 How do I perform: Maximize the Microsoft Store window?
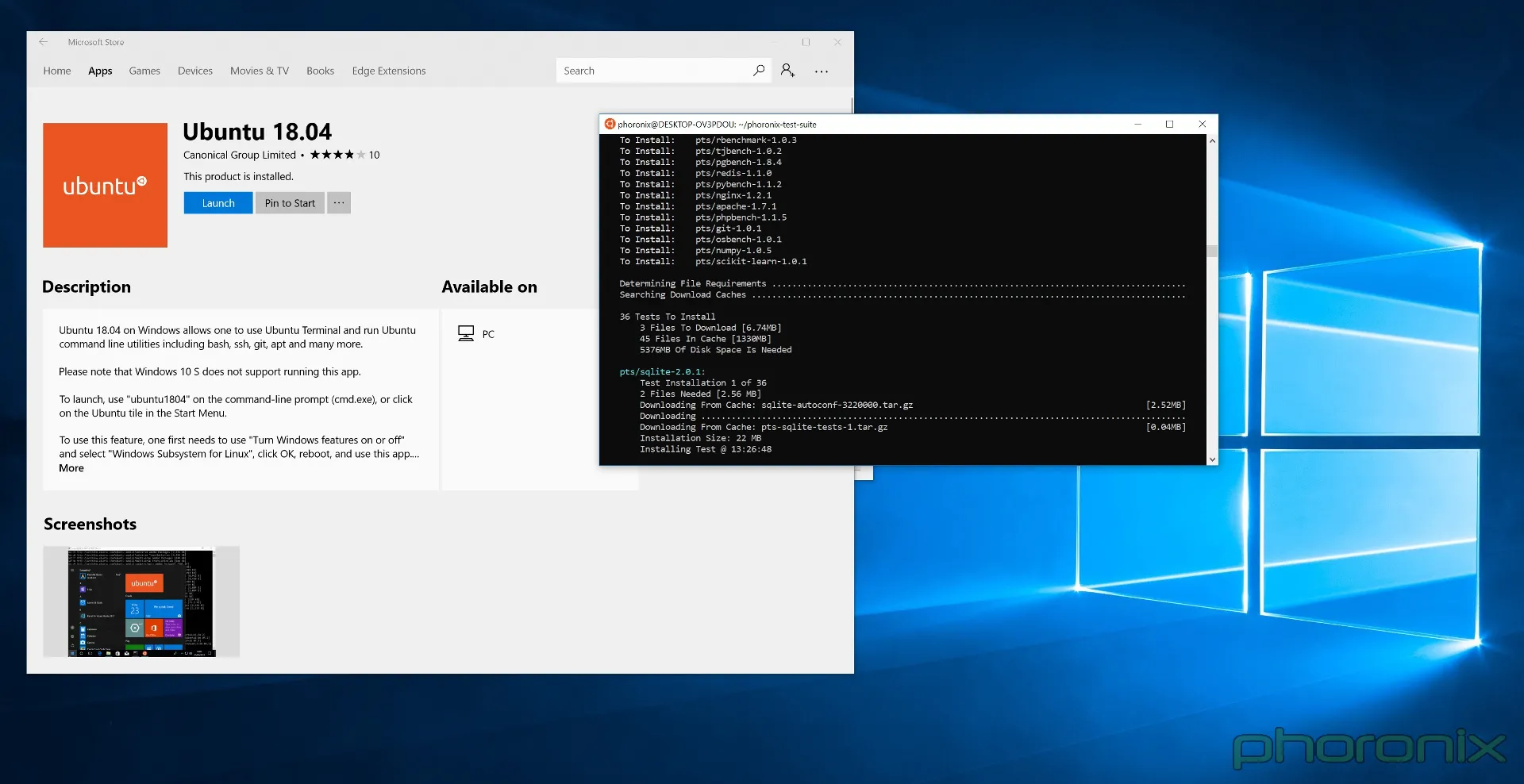[806, 42]
